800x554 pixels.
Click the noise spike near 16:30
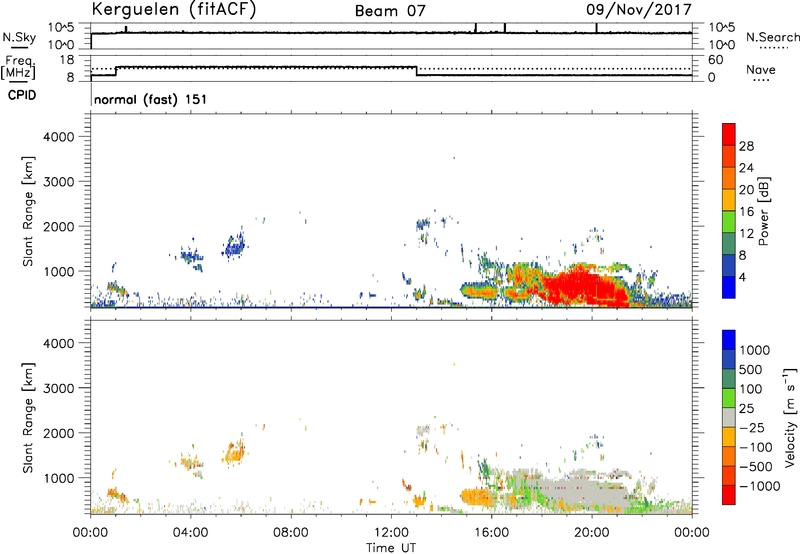(505, 28)
